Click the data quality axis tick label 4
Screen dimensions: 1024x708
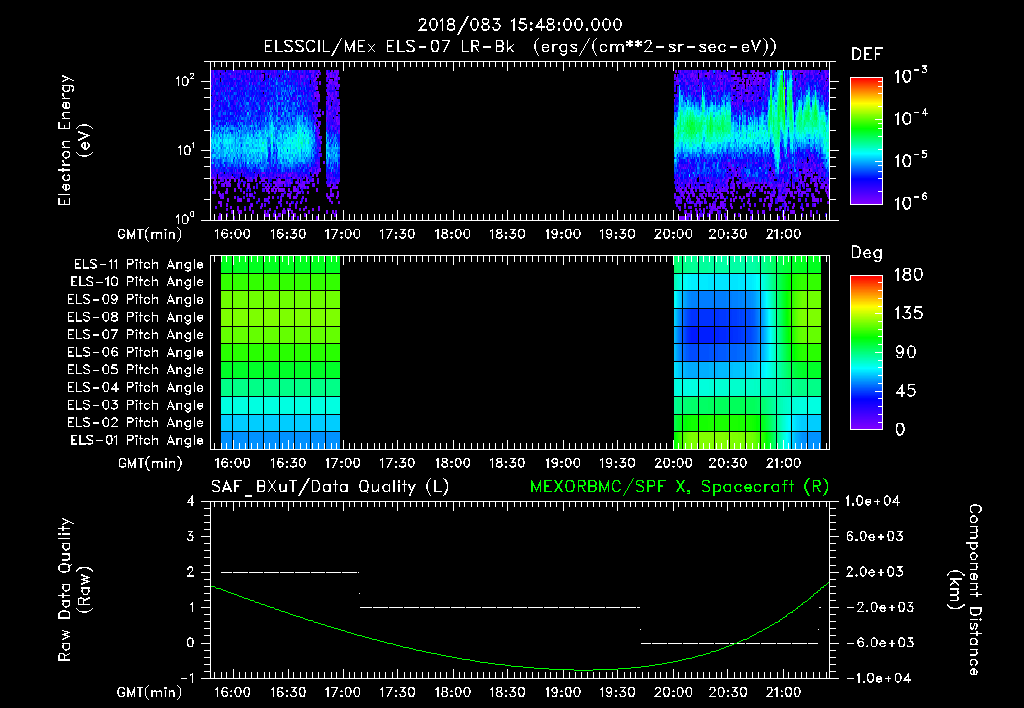coord(191,501)
